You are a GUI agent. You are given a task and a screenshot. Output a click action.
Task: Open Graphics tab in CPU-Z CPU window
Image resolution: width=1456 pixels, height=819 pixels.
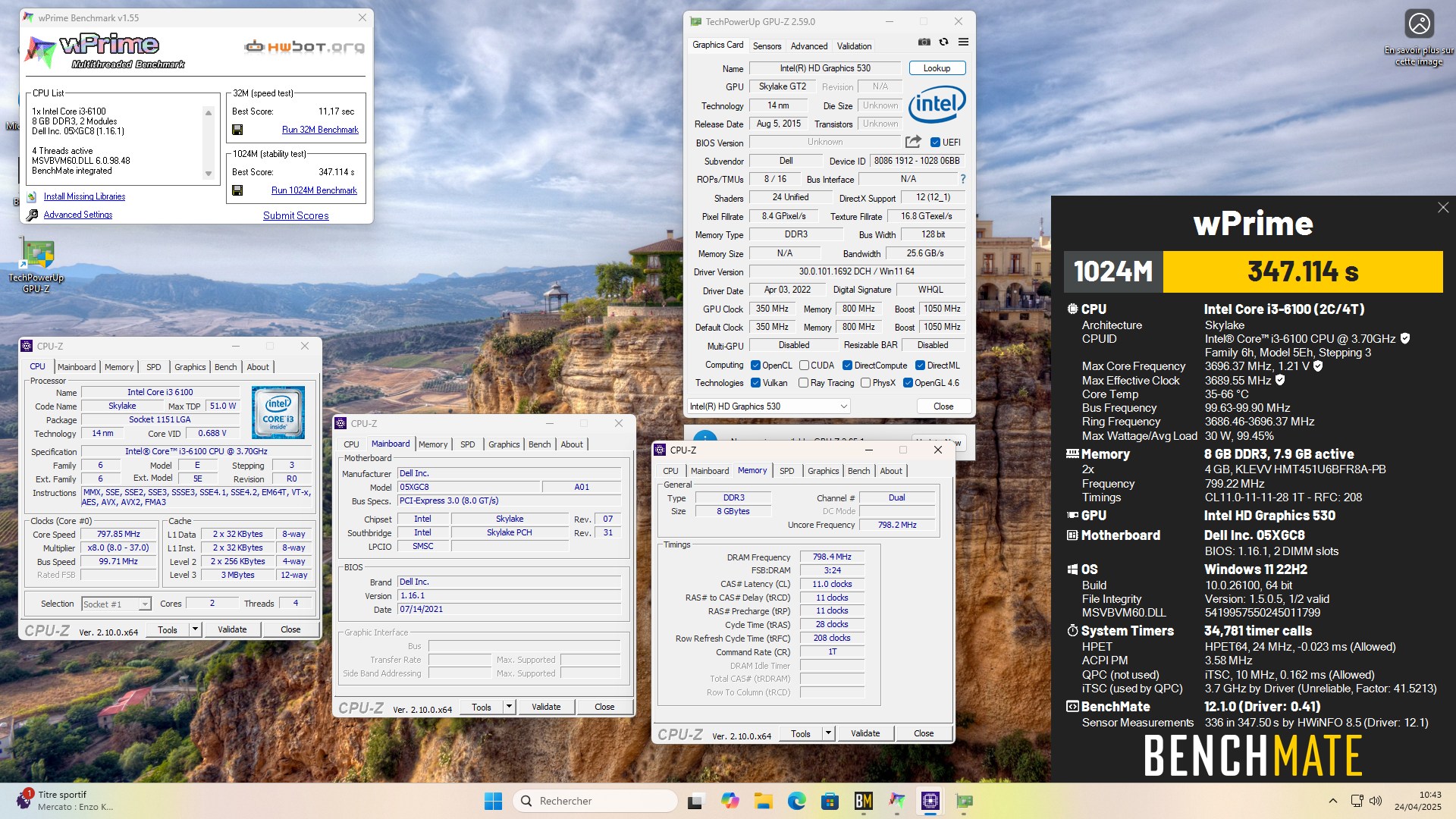click(x=190, y=367)
